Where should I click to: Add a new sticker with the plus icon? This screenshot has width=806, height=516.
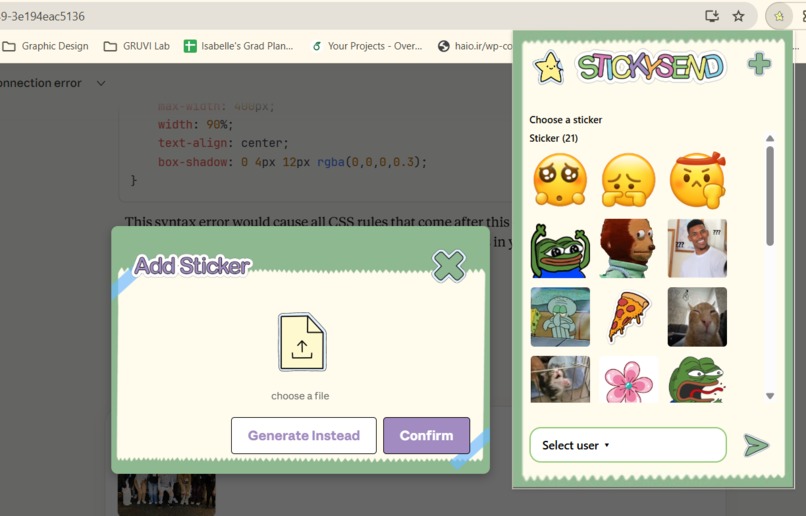pos(759,64)
